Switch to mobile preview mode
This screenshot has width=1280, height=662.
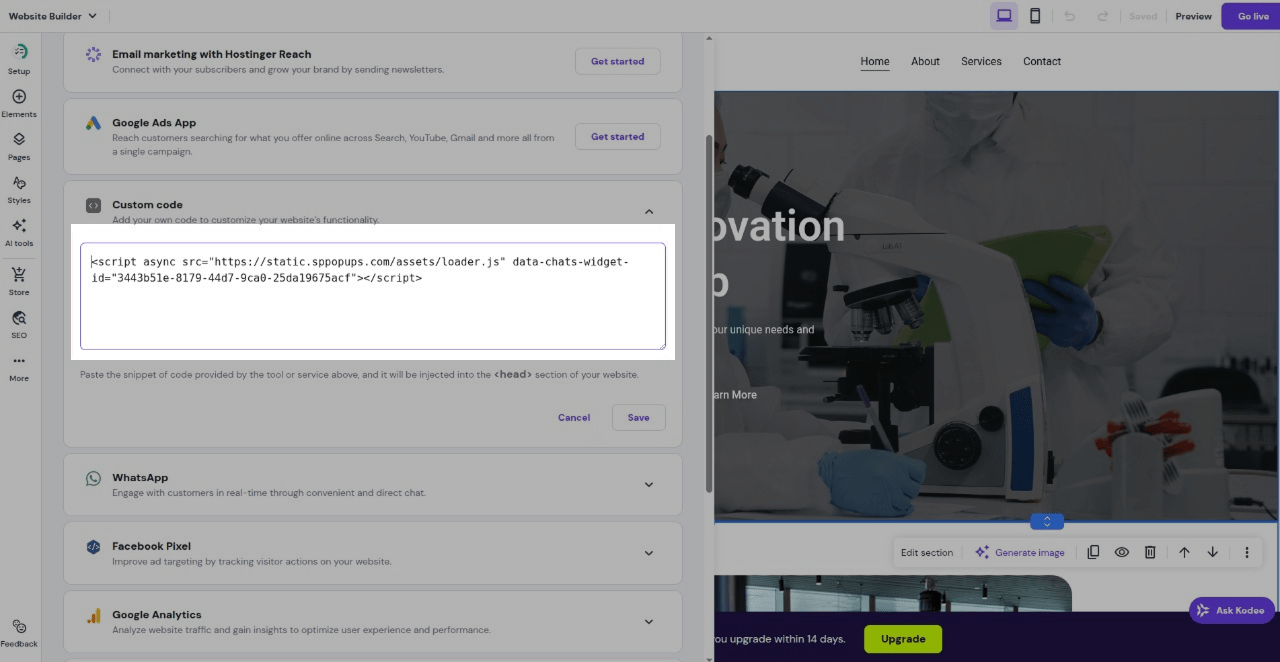[1035, 16]
